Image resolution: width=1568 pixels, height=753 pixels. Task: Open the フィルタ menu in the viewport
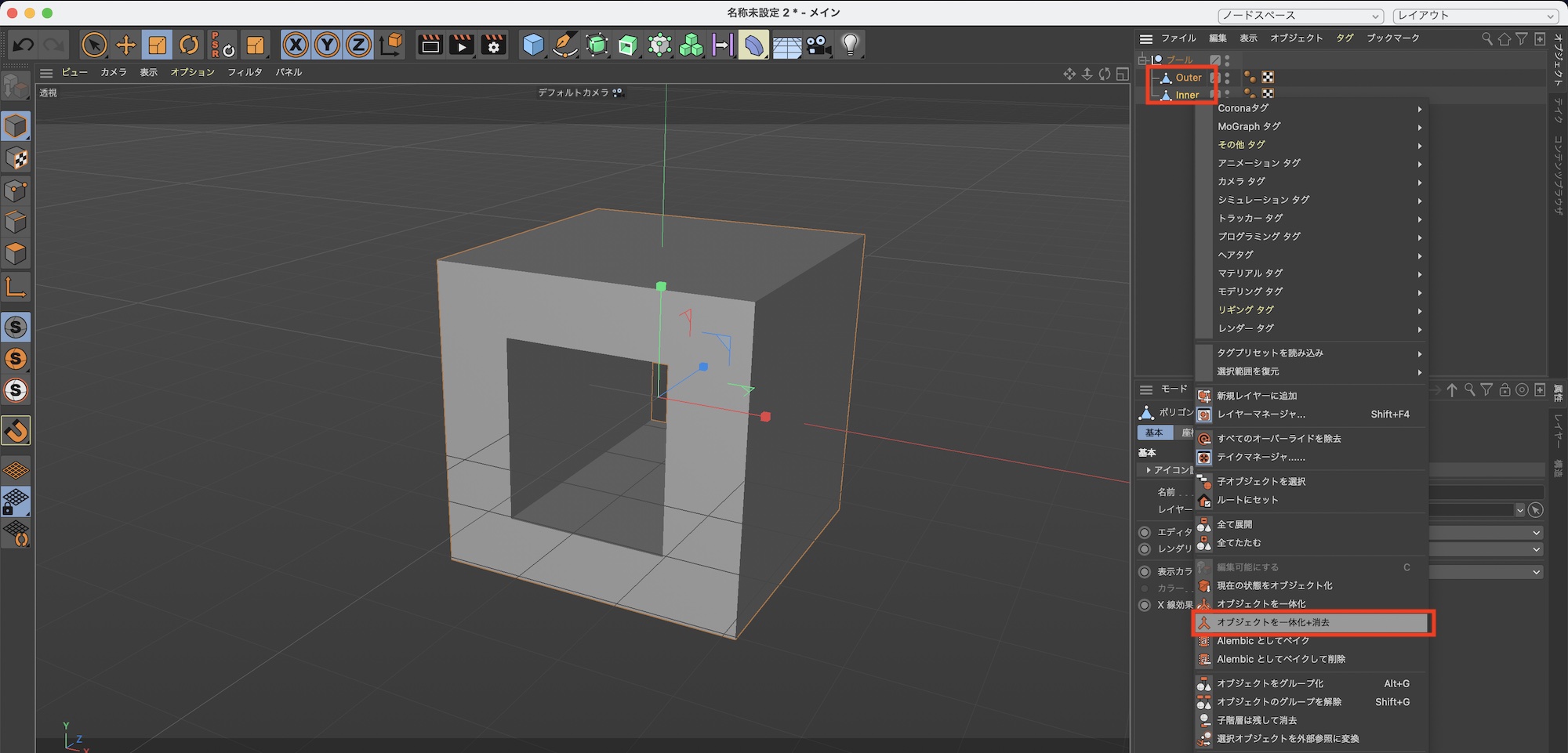pos(245,72)
